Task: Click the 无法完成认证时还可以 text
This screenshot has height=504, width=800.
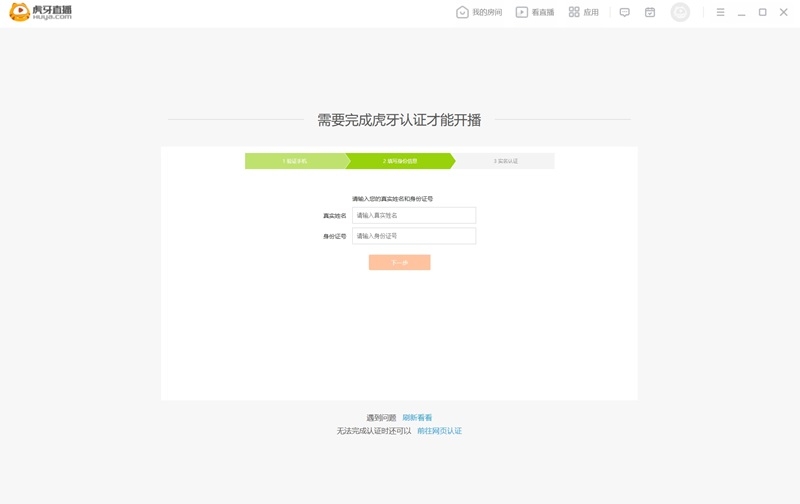Action: click(374, 431)
